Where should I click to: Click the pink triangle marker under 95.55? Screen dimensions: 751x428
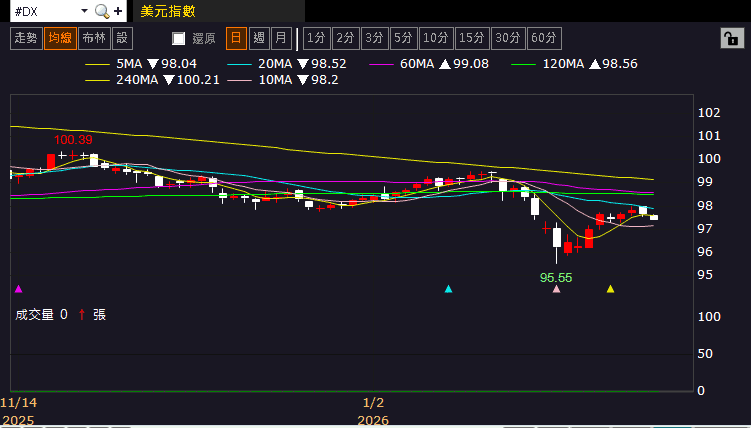point(557,289)
